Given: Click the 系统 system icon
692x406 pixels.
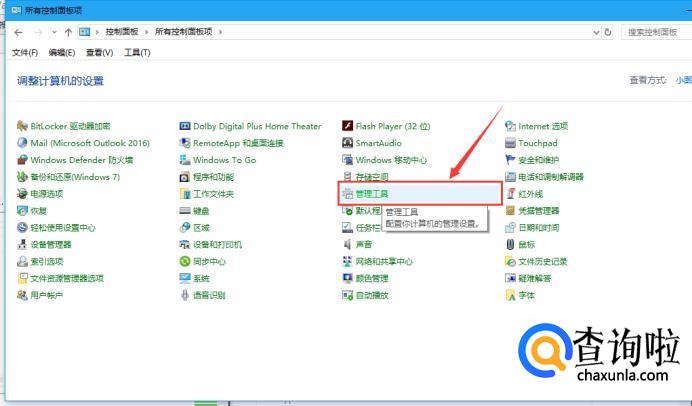Looking at the screenshot, I should (185, 278).
